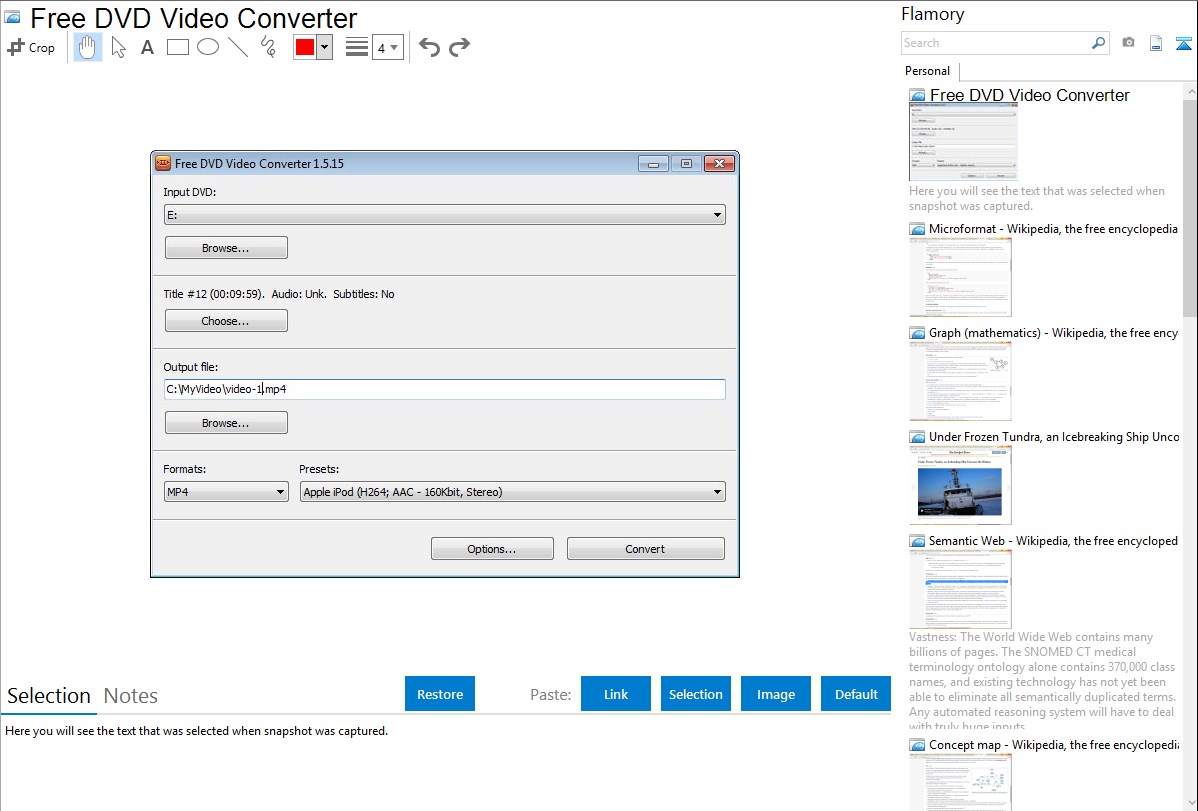
Task: Open the Notes tab
Action: pos(131,696)
